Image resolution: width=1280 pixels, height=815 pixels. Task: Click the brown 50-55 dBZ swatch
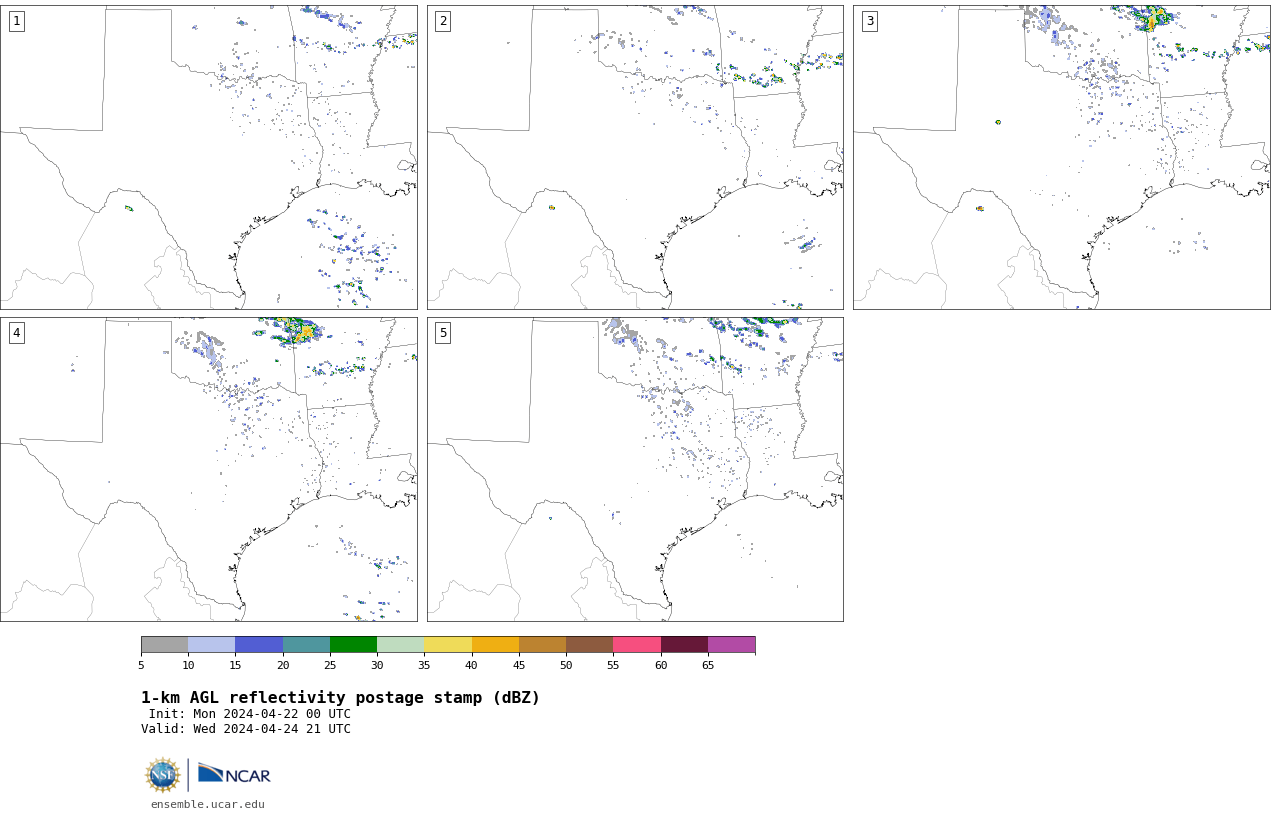(590, 644)
